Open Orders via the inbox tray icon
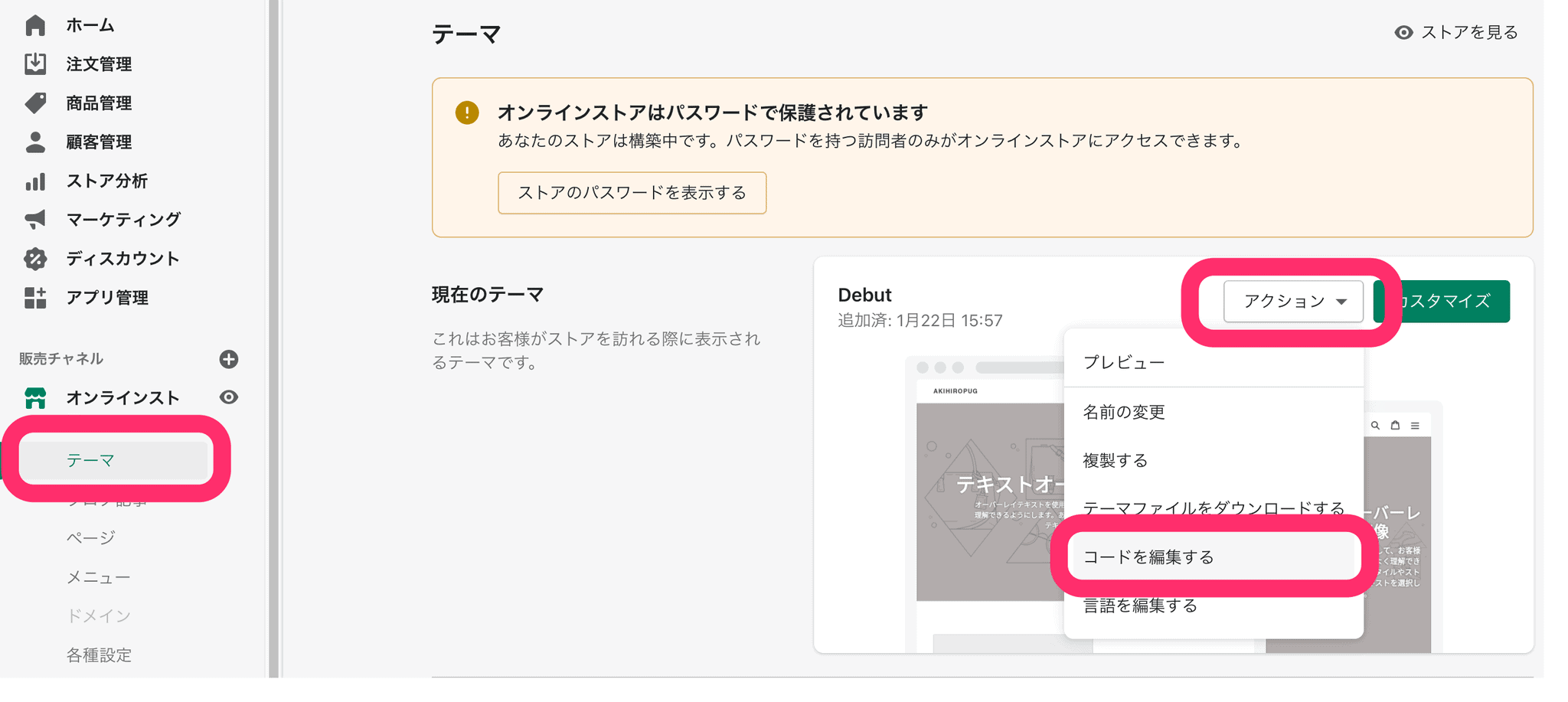This screenshot has height=702, width=1568. [x=35, y=64]
